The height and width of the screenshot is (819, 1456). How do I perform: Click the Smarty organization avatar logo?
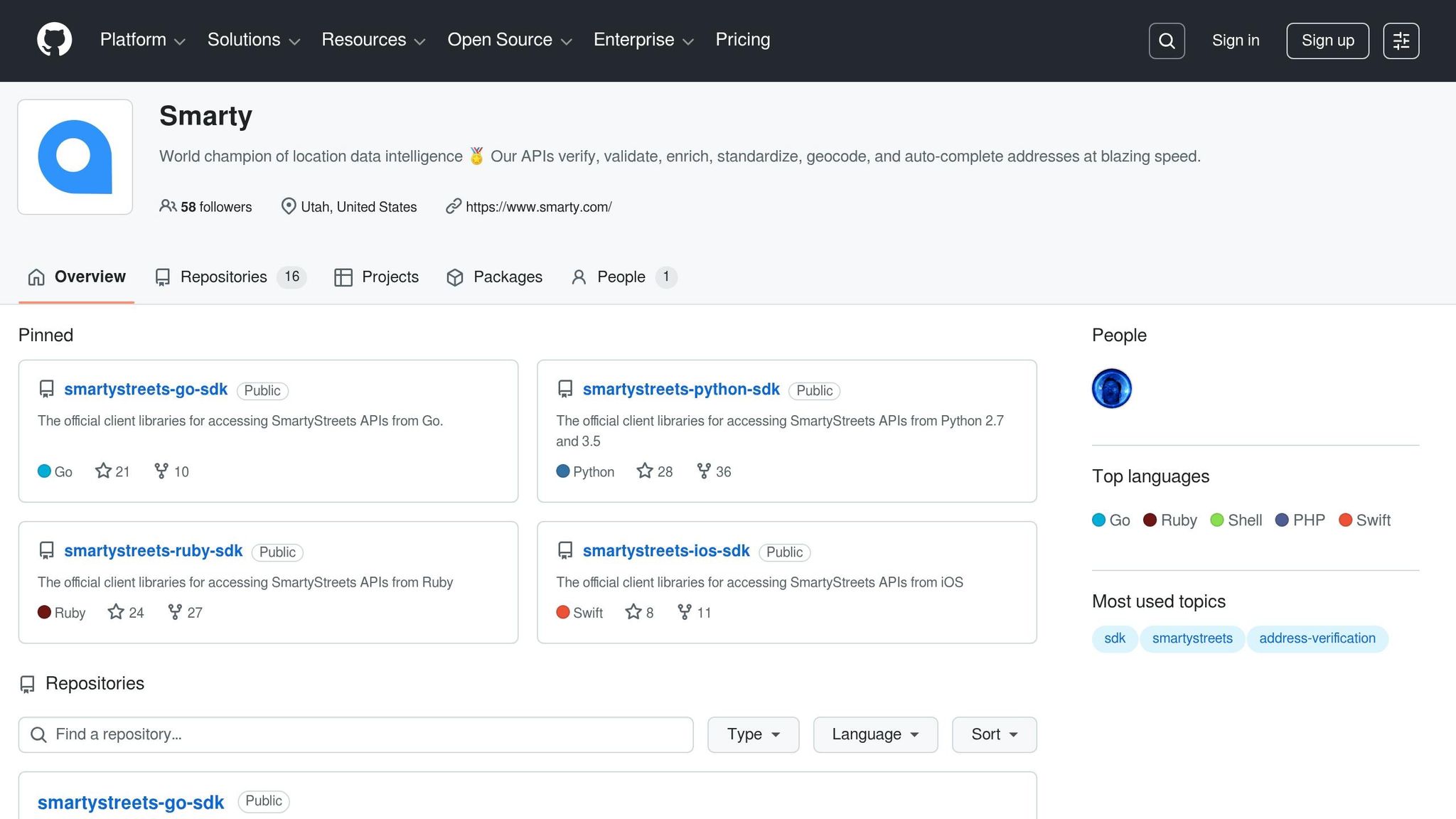[75, 157]
